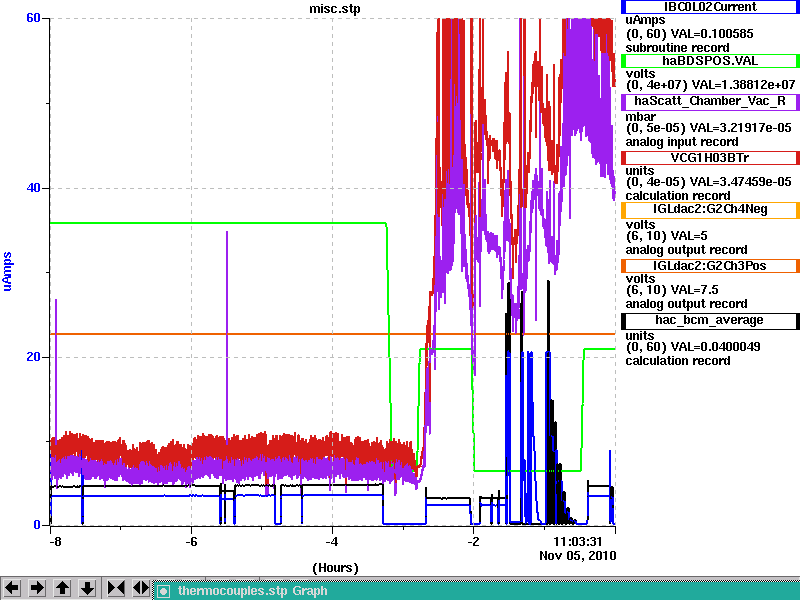Viewport: 800px width, 600px height.
Task: Click the zoom-out time axis diamond icon
Action: [140, 588]
